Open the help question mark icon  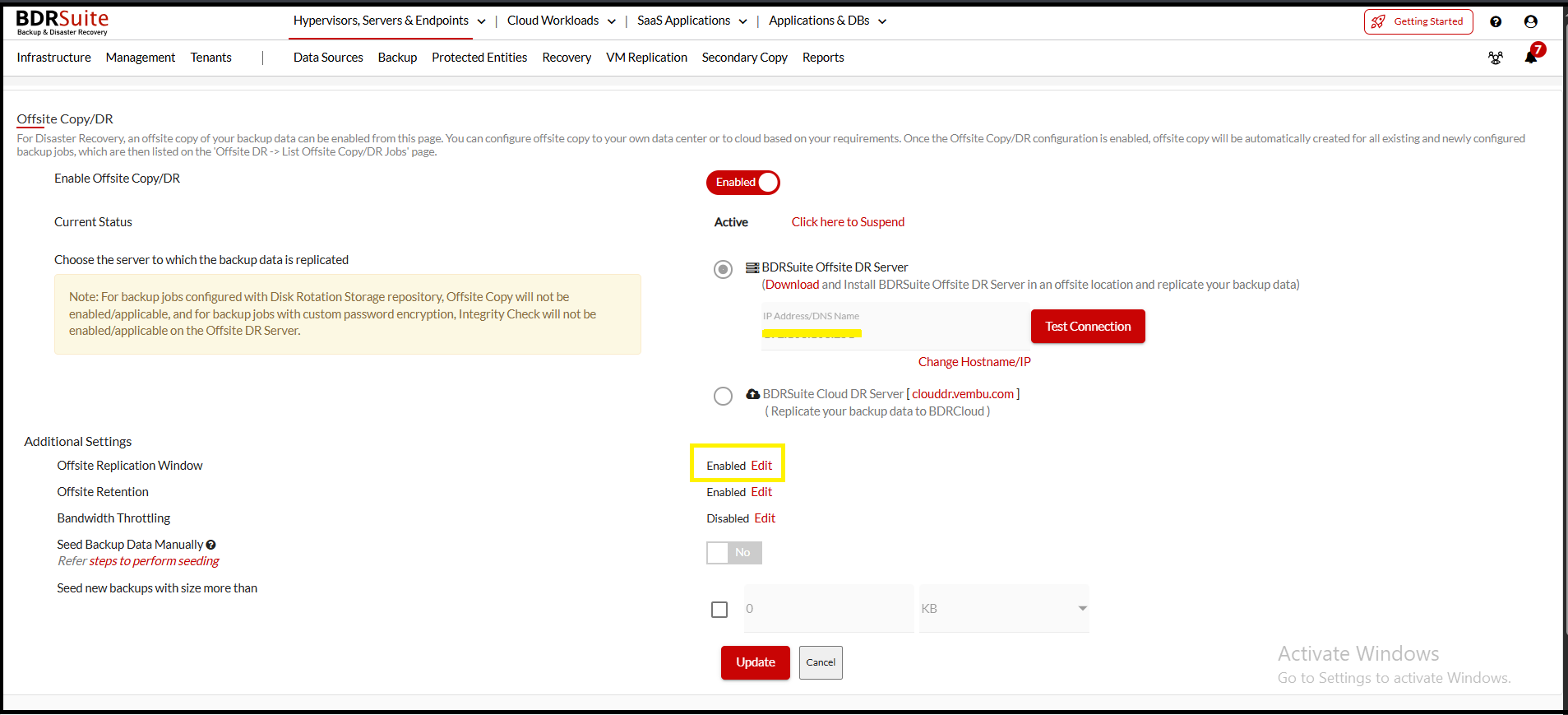click(x=1496, y=22)
